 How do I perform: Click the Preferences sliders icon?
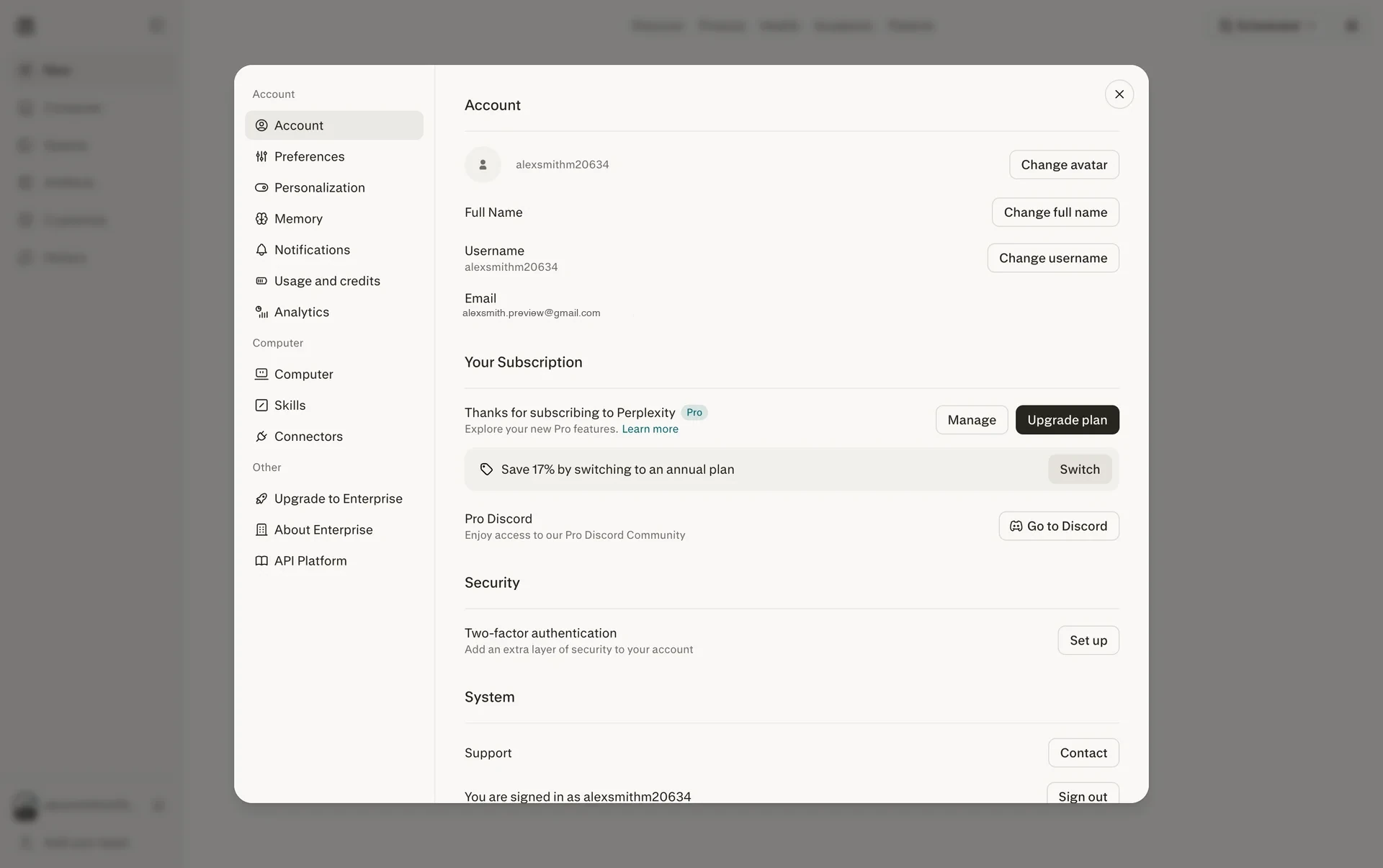[x=261, y=156]
